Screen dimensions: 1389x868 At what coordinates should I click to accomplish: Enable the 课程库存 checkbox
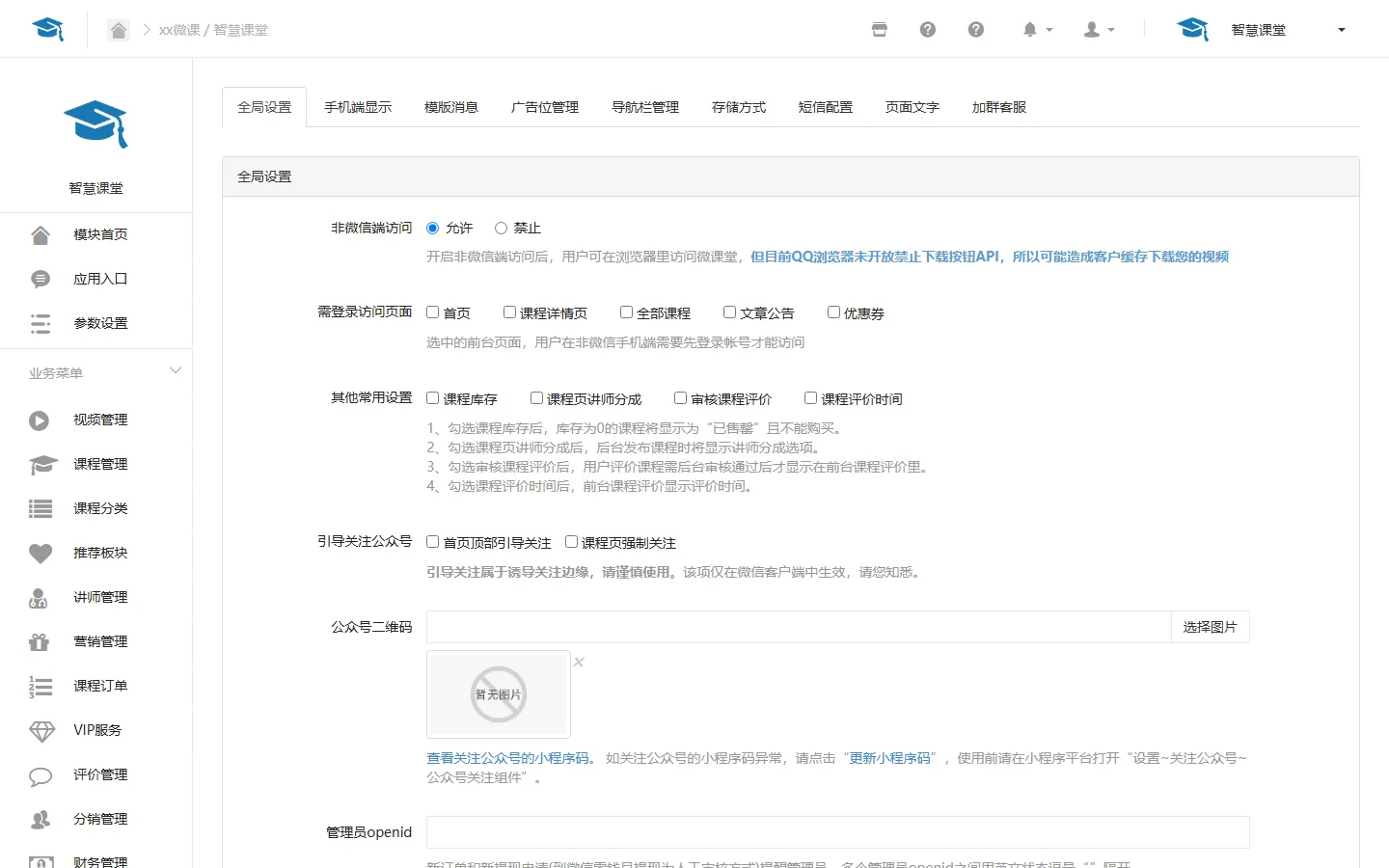(433, 397)
